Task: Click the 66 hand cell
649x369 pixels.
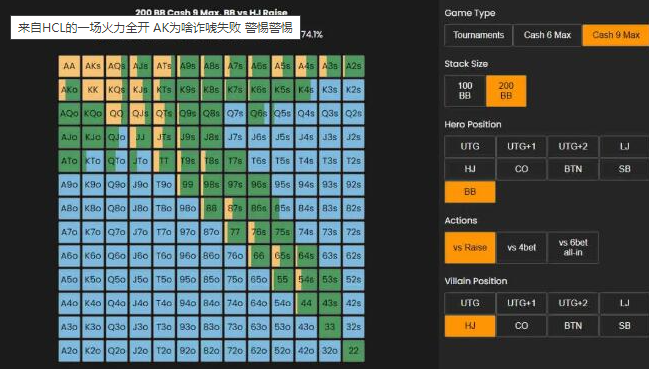Action: pyautogui.click(x=259, y=256)
